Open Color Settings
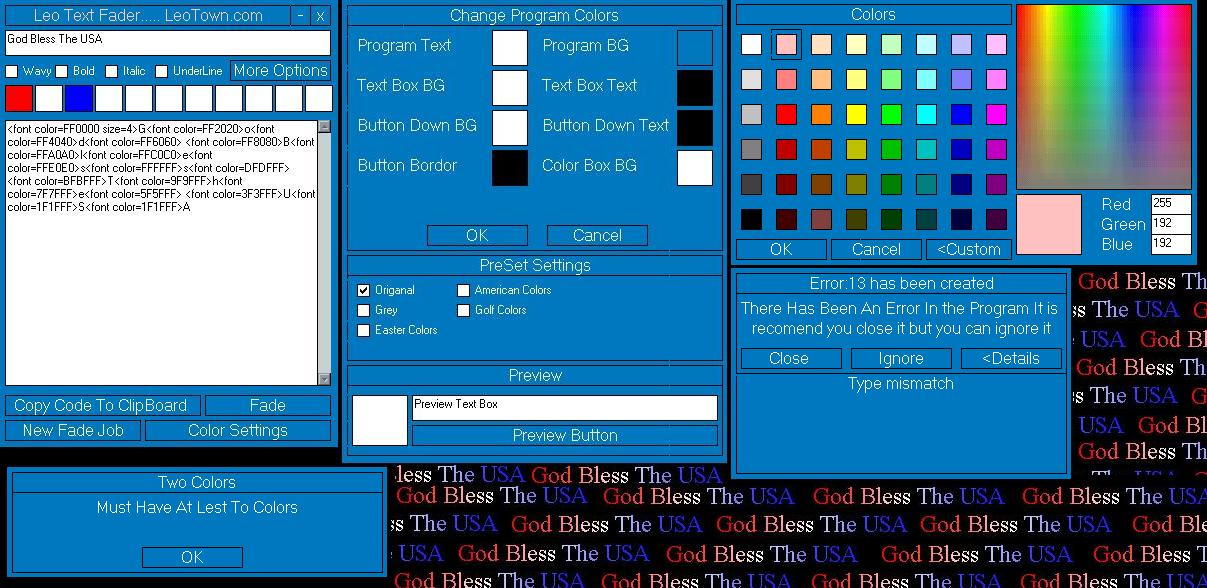Image resolution: width=1207 pixels, height=588 pixels. click(237, 430)
